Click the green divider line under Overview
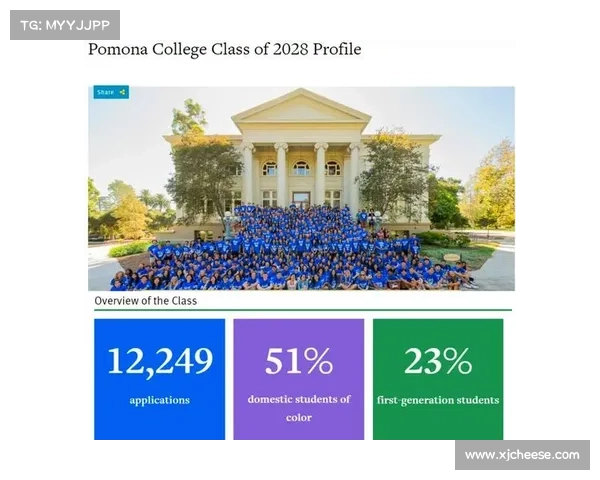Screen dimensions: 600x480 pos(303,310)
